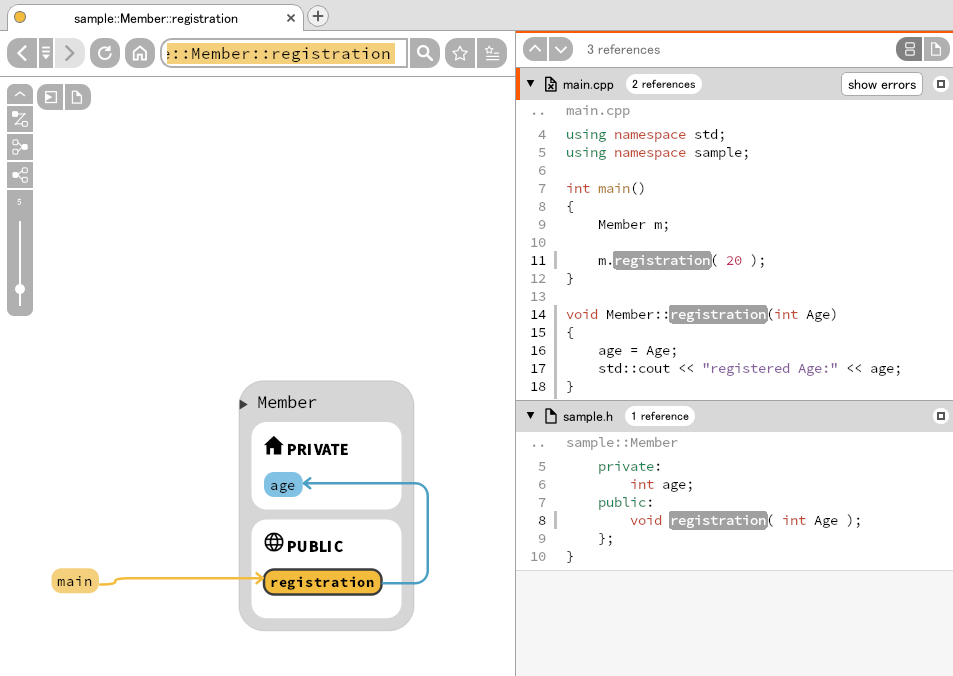The width and height of the screenshot is (953, 676).
Task: Expand the Member node triangle
Action: 241,403
